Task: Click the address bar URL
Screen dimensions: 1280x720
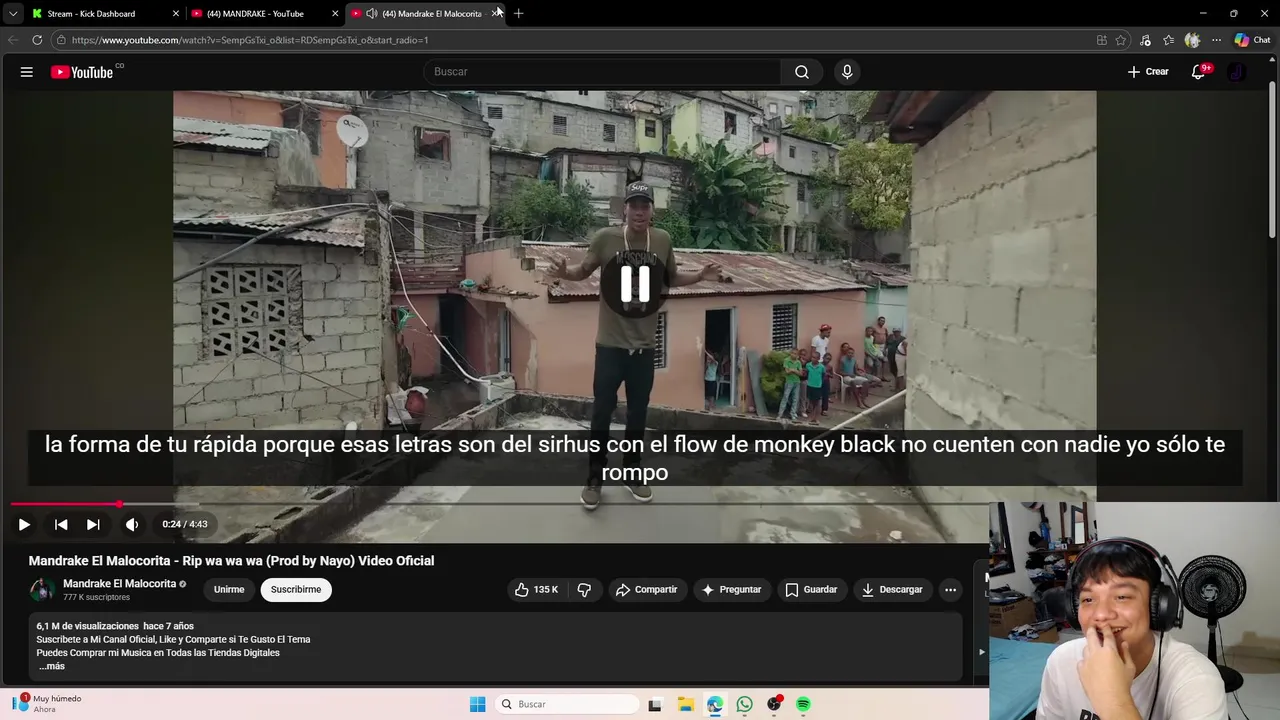Action: 250,40
